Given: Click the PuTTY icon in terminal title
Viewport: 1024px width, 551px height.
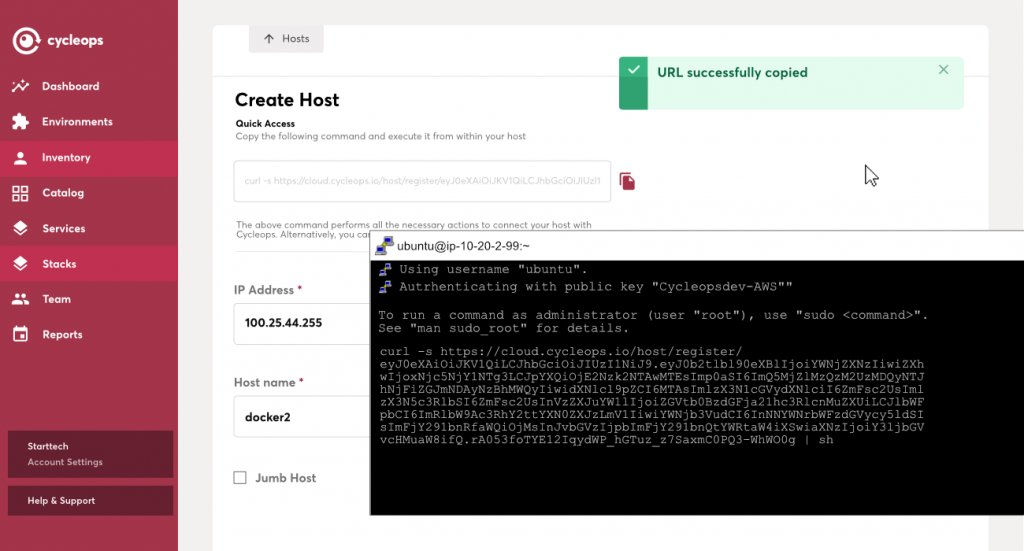Looking at the screenshot, I should [384, 245].
